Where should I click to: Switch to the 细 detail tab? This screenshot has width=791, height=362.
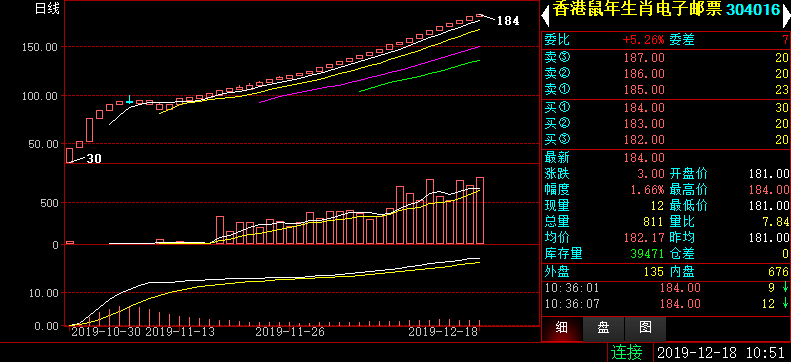tap(562, 329)
